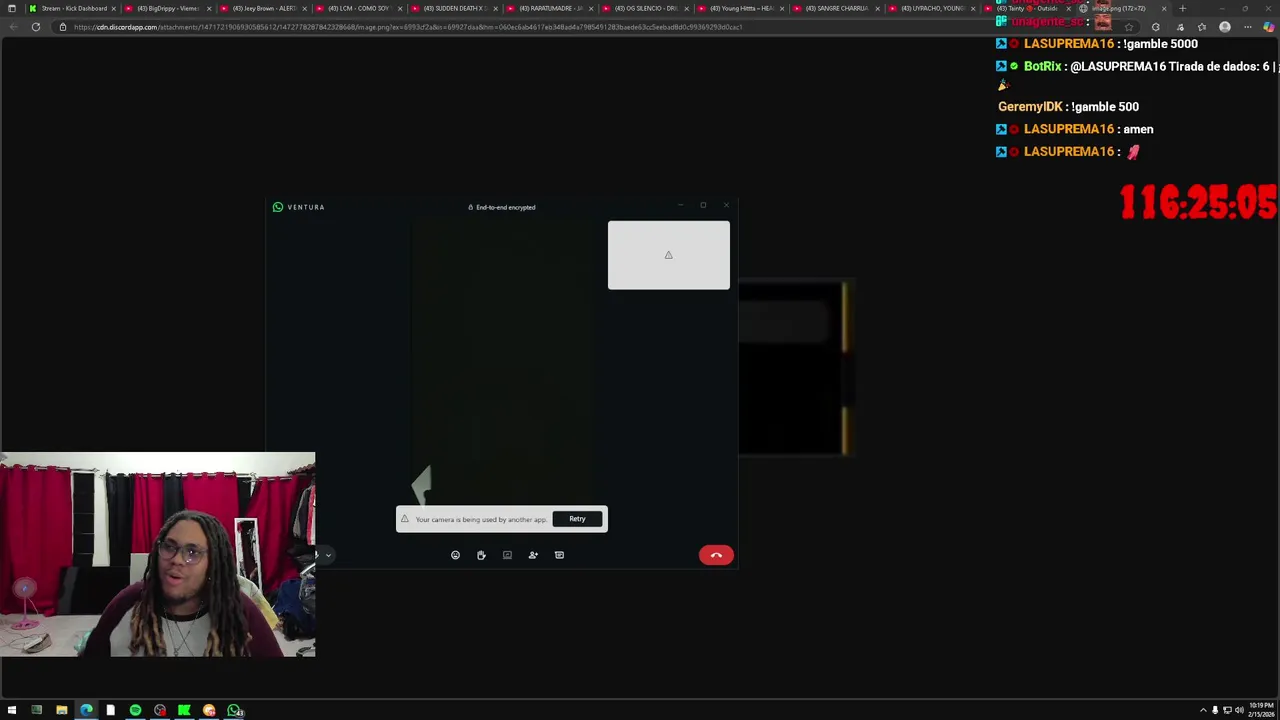Switch to the 'OG SILENCIO' tab
1280x720 pixels.
click(648, 8)
